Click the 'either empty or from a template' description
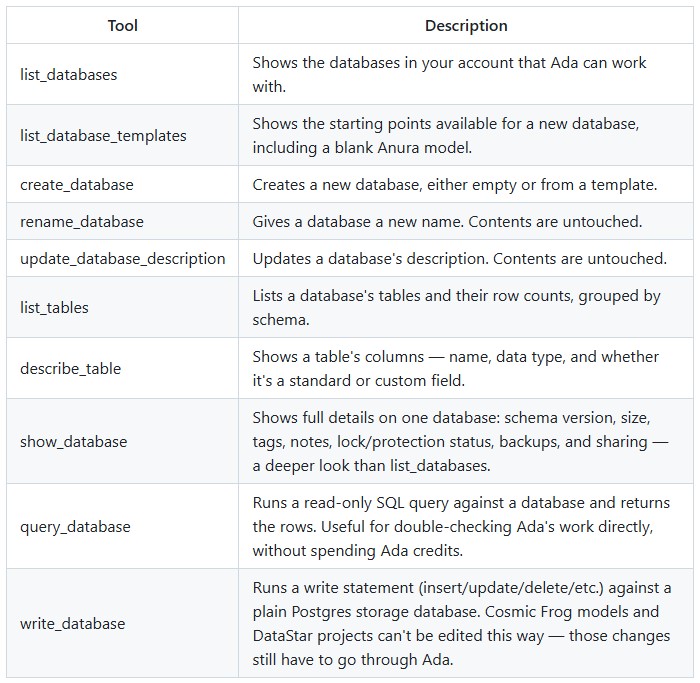This screenshot has width=700, height=683. point(455,185)
